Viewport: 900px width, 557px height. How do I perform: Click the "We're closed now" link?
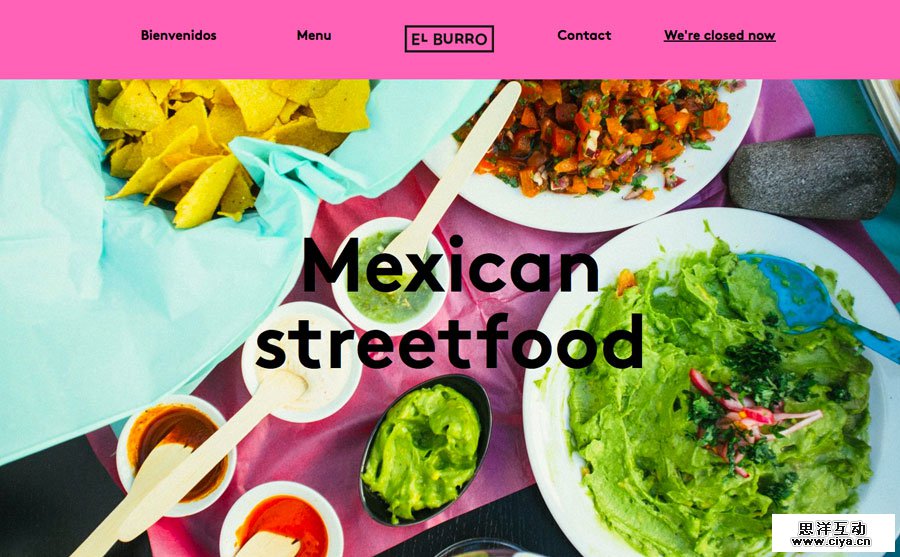coord(719,36)
